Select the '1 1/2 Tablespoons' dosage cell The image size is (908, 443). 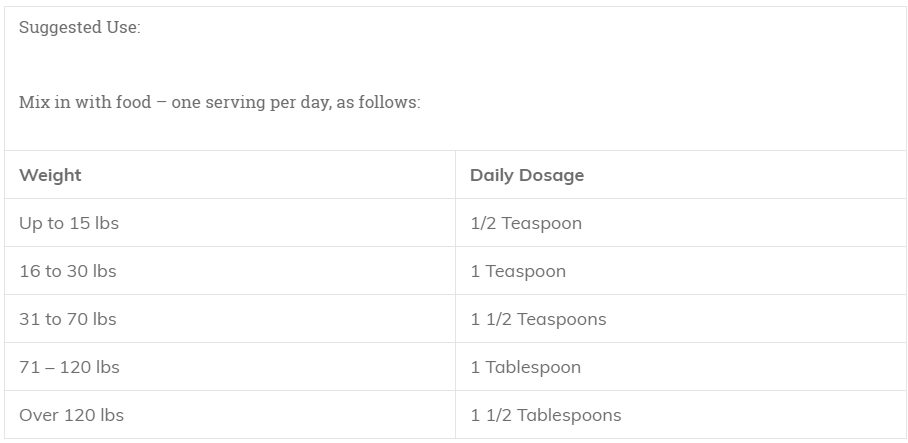(545, 415)
